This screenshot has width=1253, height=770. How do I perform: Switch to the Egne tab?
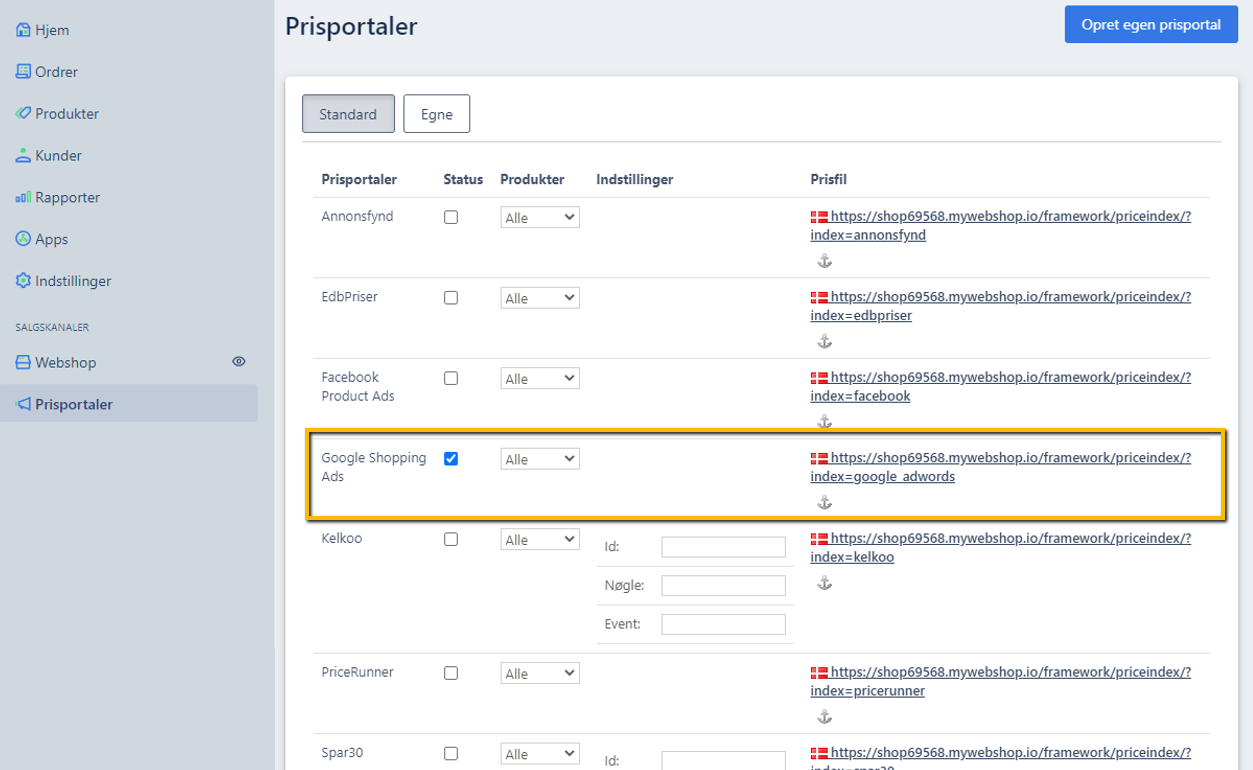[x=437, y=114]
